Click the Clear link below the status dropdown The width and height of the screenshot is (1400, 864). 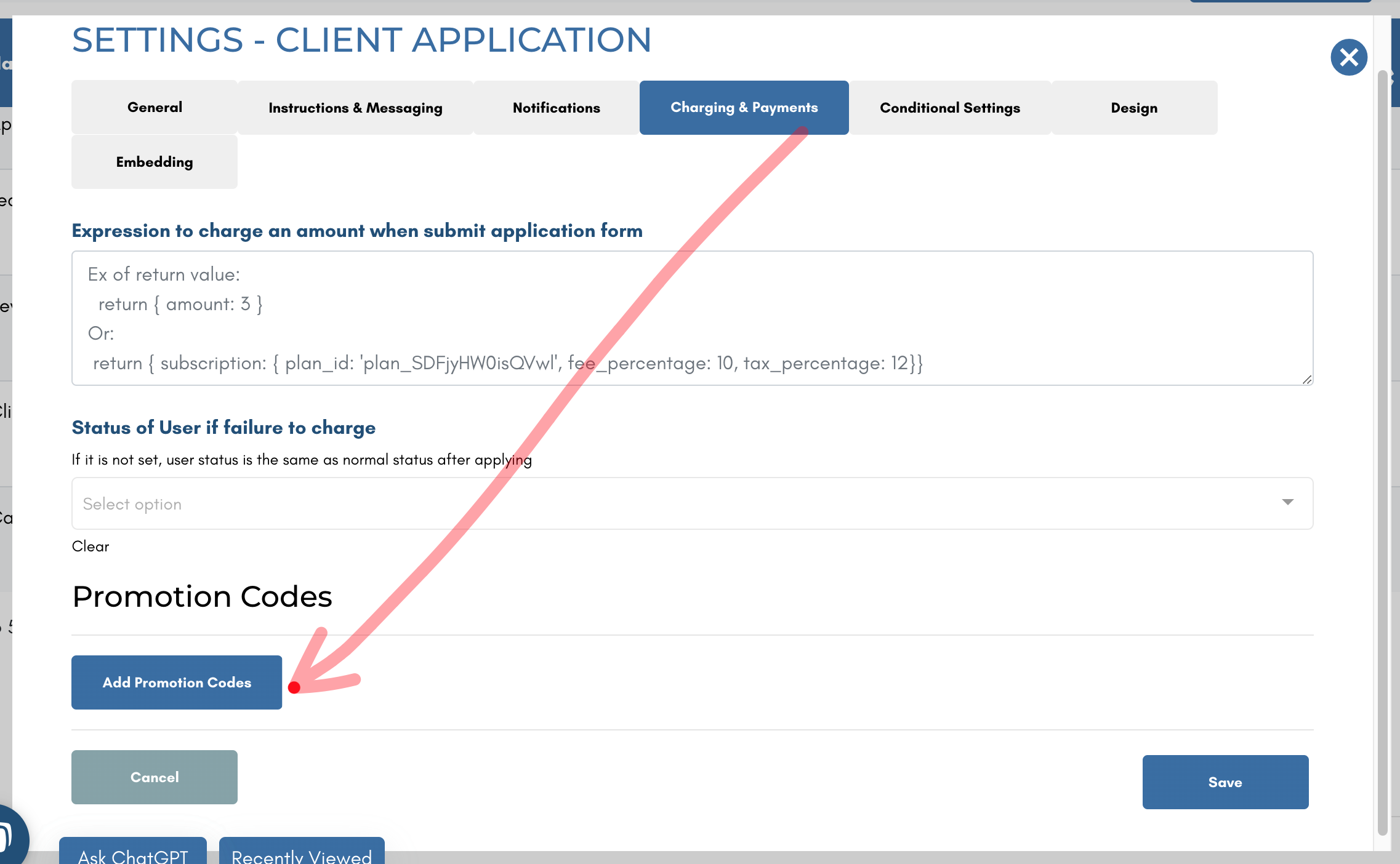tap(90, 546)
